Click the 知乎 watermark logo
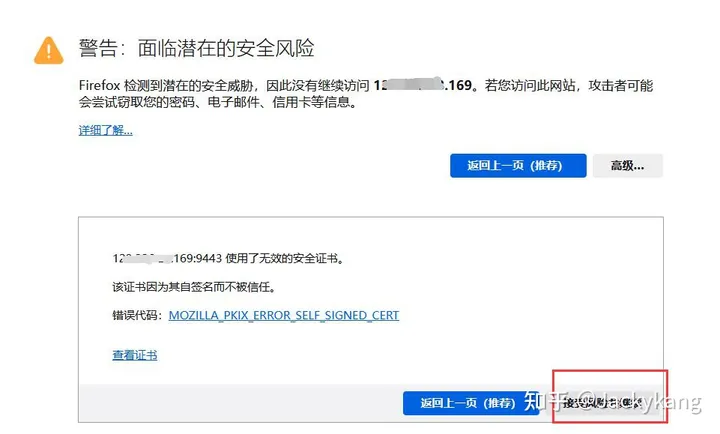This screenshot has height=434, width=720. (x=546, y=401)
